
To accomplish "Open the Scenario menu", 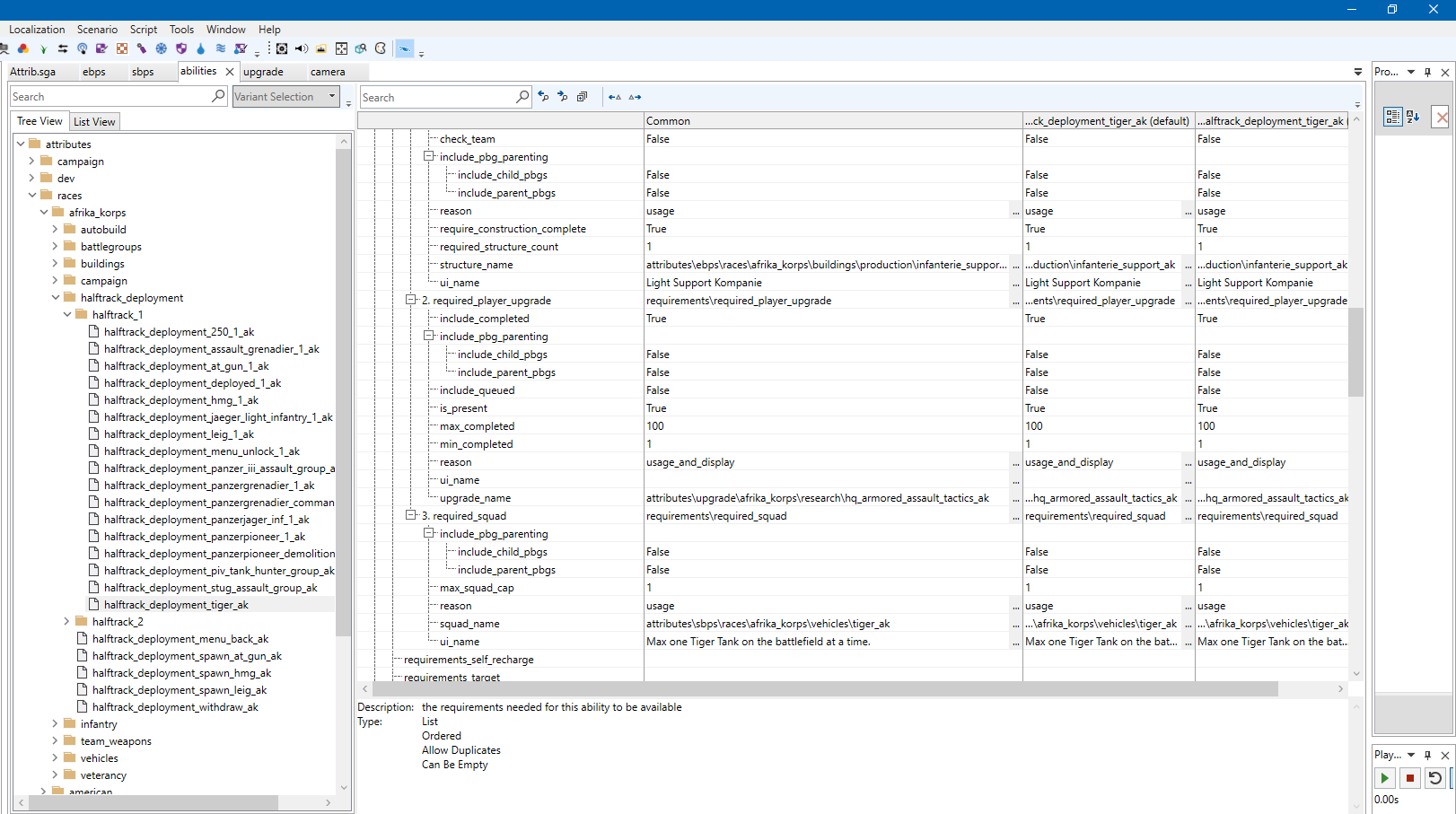I will (x=97, y=30).
